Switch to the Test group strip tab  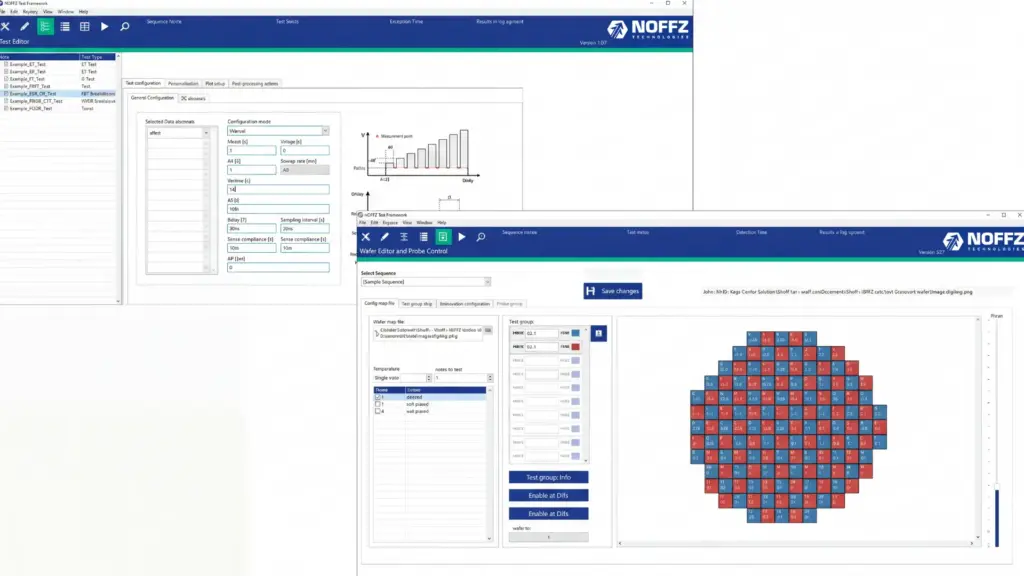(x=417, y=304)
